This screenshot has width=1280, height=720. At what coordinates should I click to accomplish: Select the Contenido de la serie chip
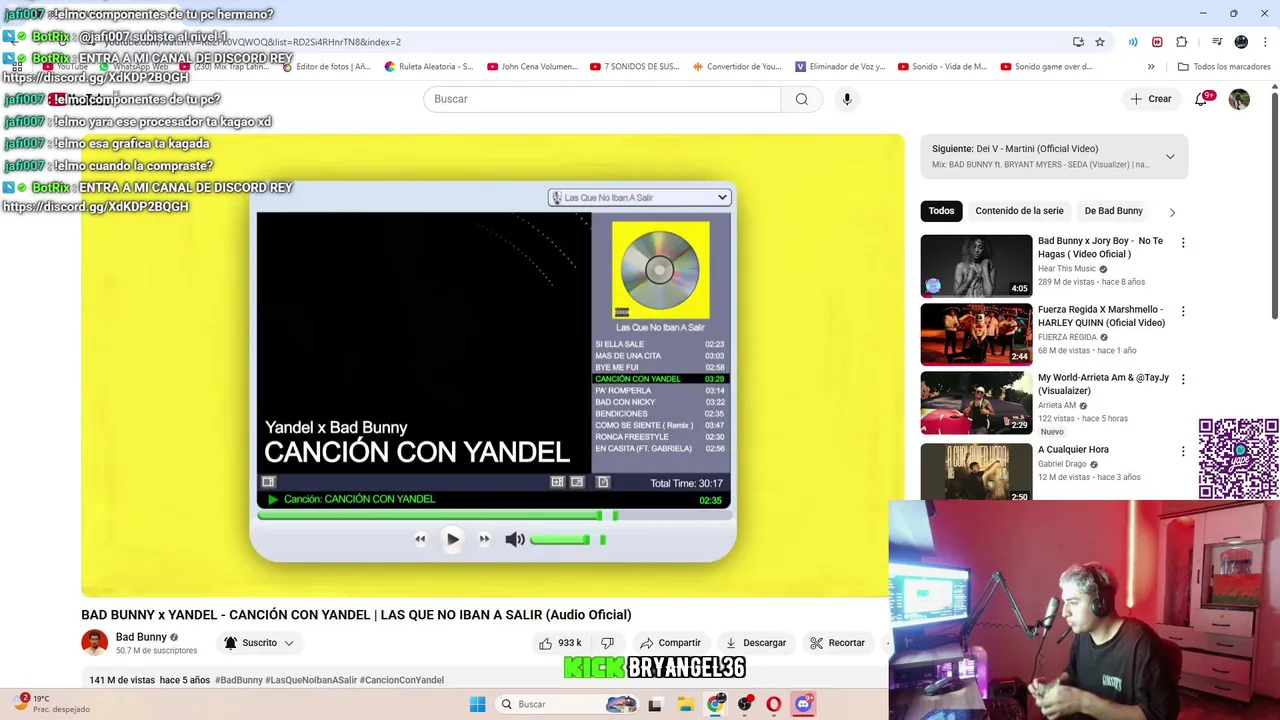pos(1019,211)
